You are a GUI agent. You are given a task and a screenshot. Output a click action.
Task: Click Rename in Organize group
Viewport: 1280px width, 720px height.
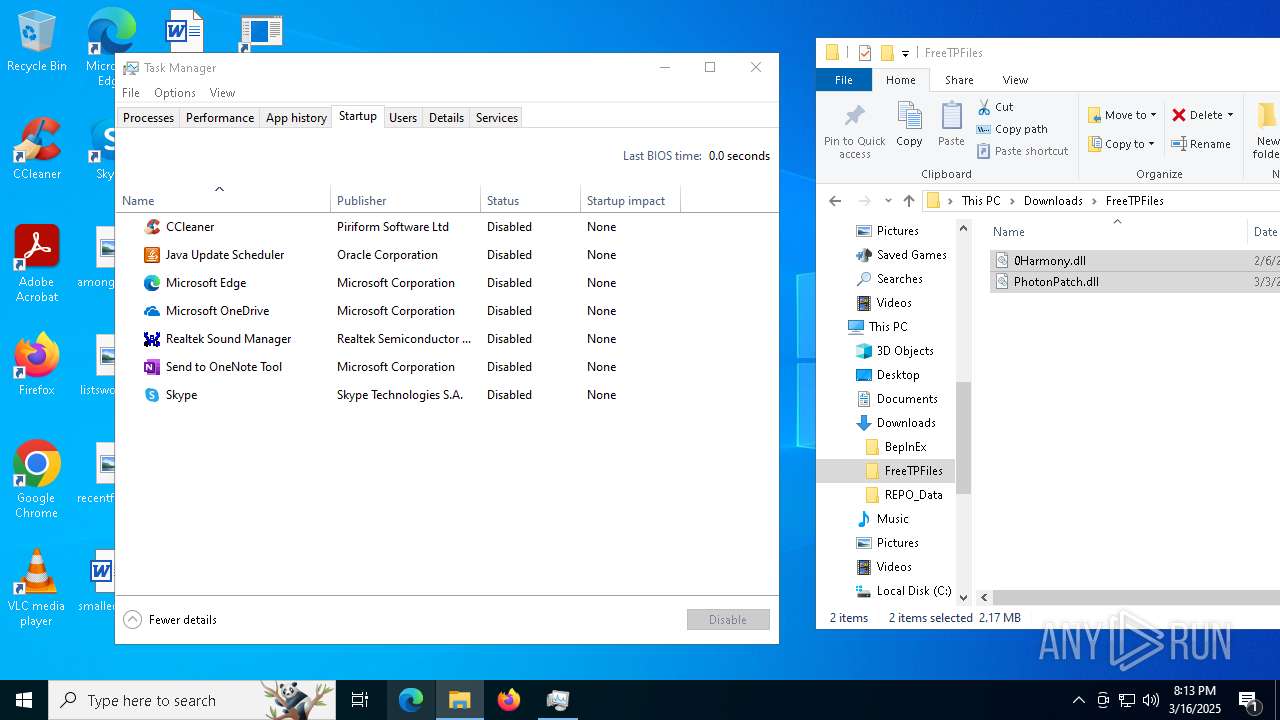point(1201,144)
